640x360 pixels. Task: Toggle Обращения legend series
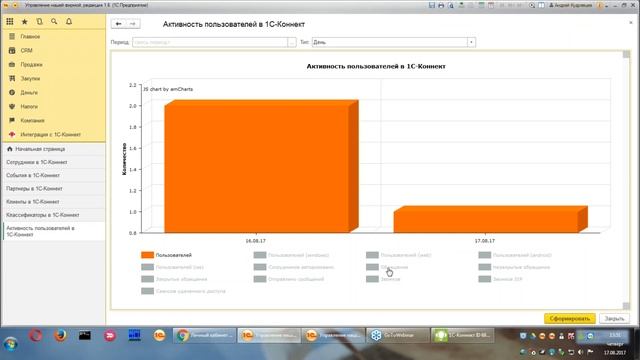pos(387,267)
